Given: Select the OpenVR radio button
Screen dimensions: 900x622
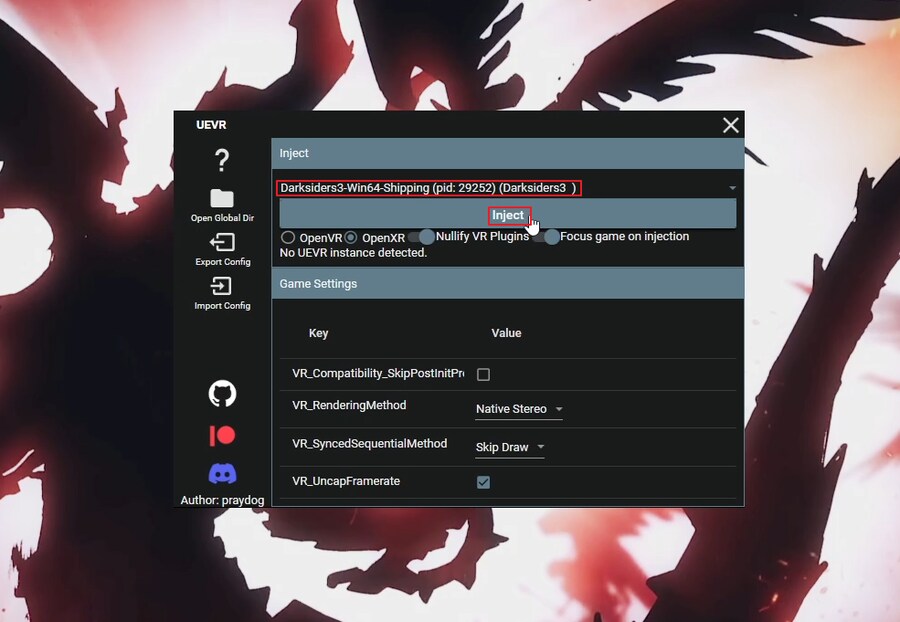Looking at the screenshot, I should [x=288, y=238].
